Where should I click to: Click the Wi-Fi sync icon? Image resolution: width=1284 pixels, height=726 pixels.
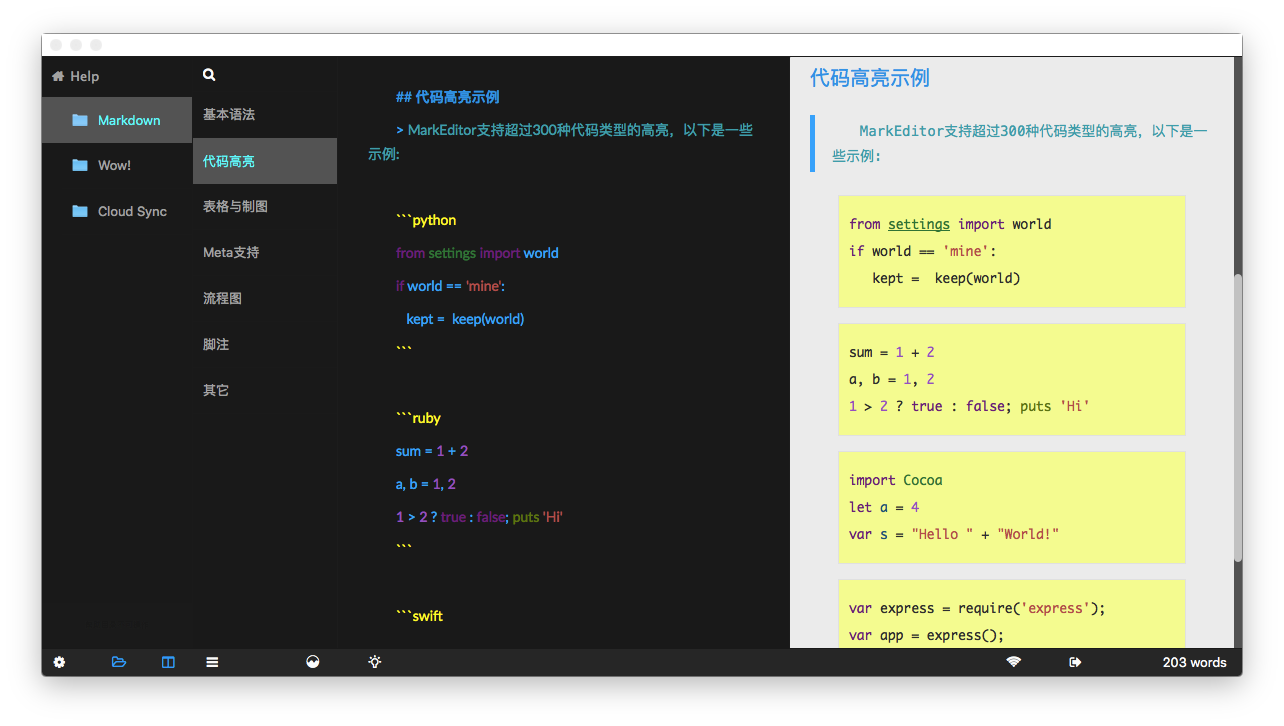pos(1014,662)
